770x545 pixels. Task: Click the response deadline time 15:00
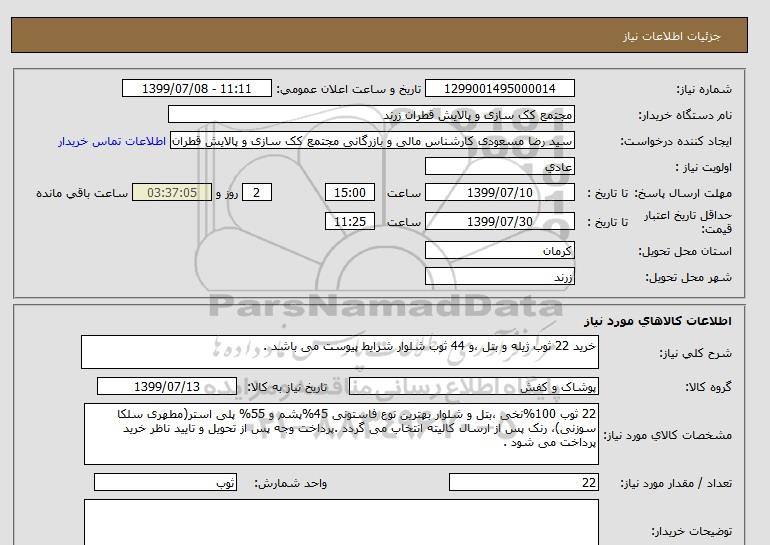[352, 193]
